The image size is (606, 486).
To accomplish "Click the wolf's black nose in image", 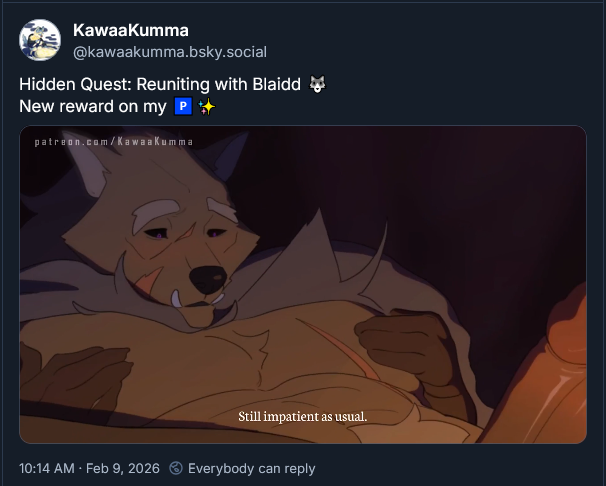I will 208,279.
